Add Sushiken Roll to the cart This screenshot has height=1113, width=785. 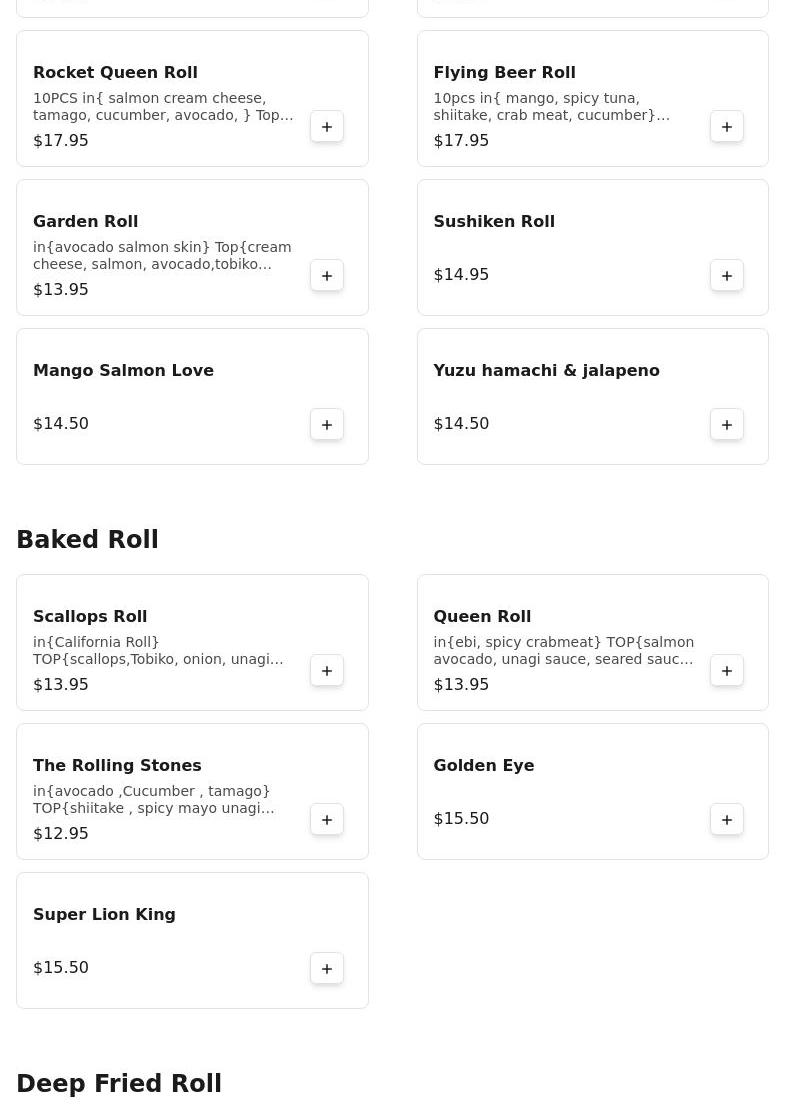pyautogui.click(x=727, y=276)
